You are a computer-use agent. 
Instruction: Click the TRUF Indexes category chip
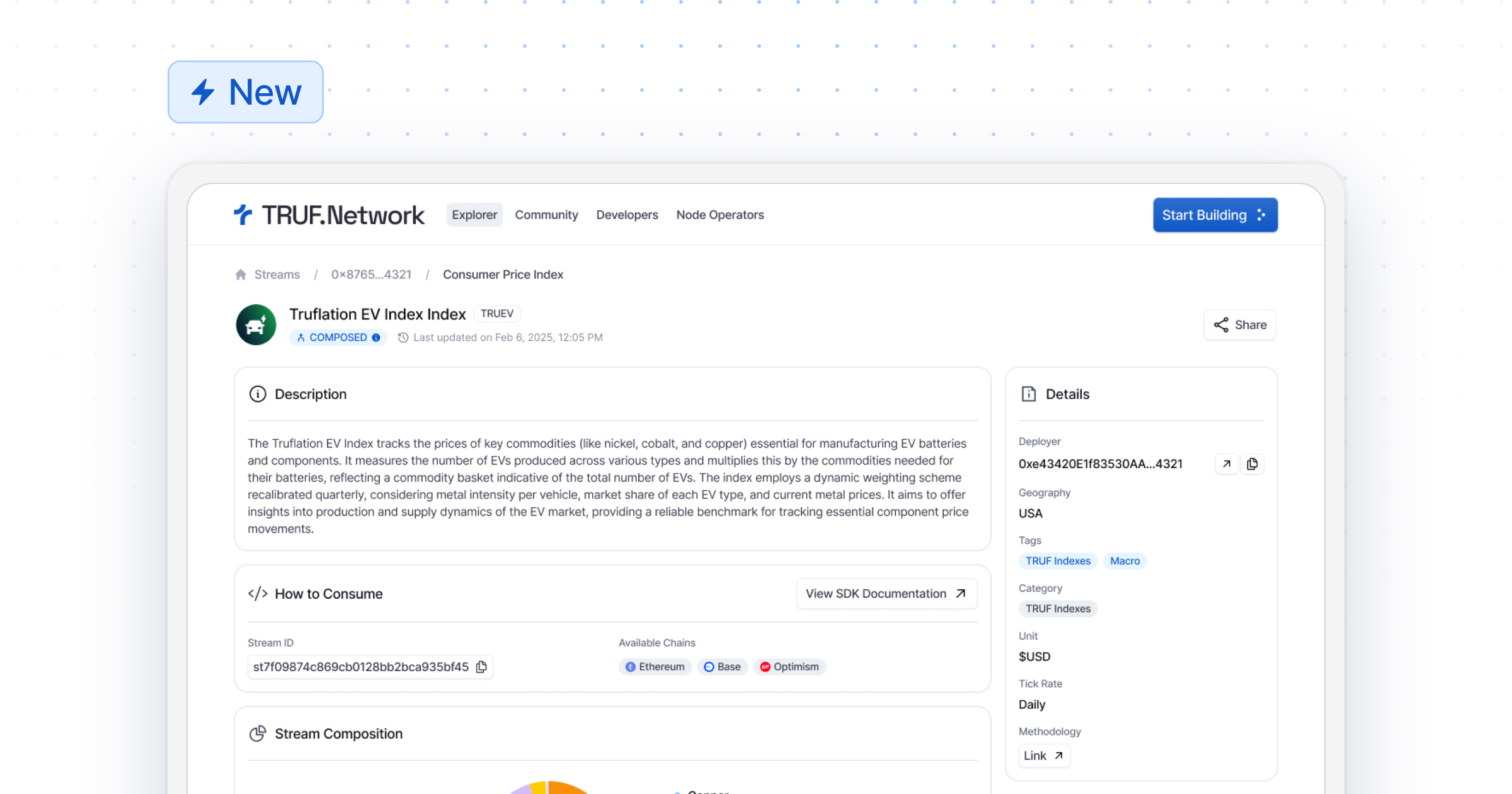1058,609
